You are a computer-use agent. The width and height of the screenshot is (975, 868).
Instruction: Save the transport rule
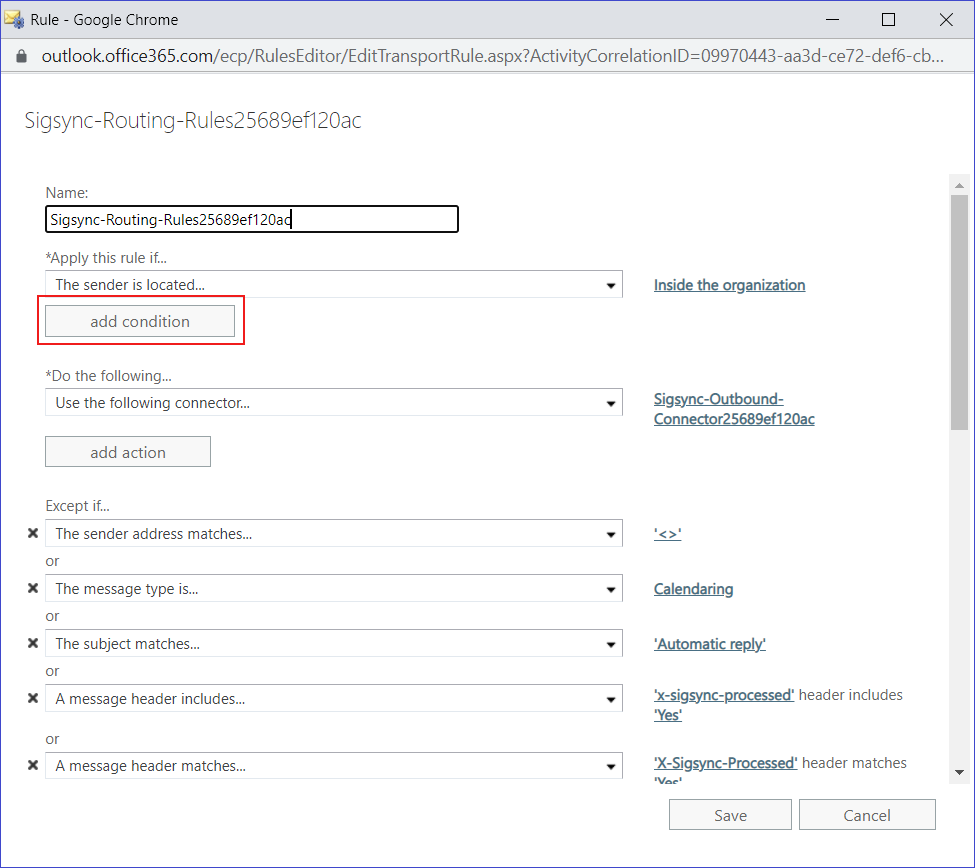click(730, 815)
